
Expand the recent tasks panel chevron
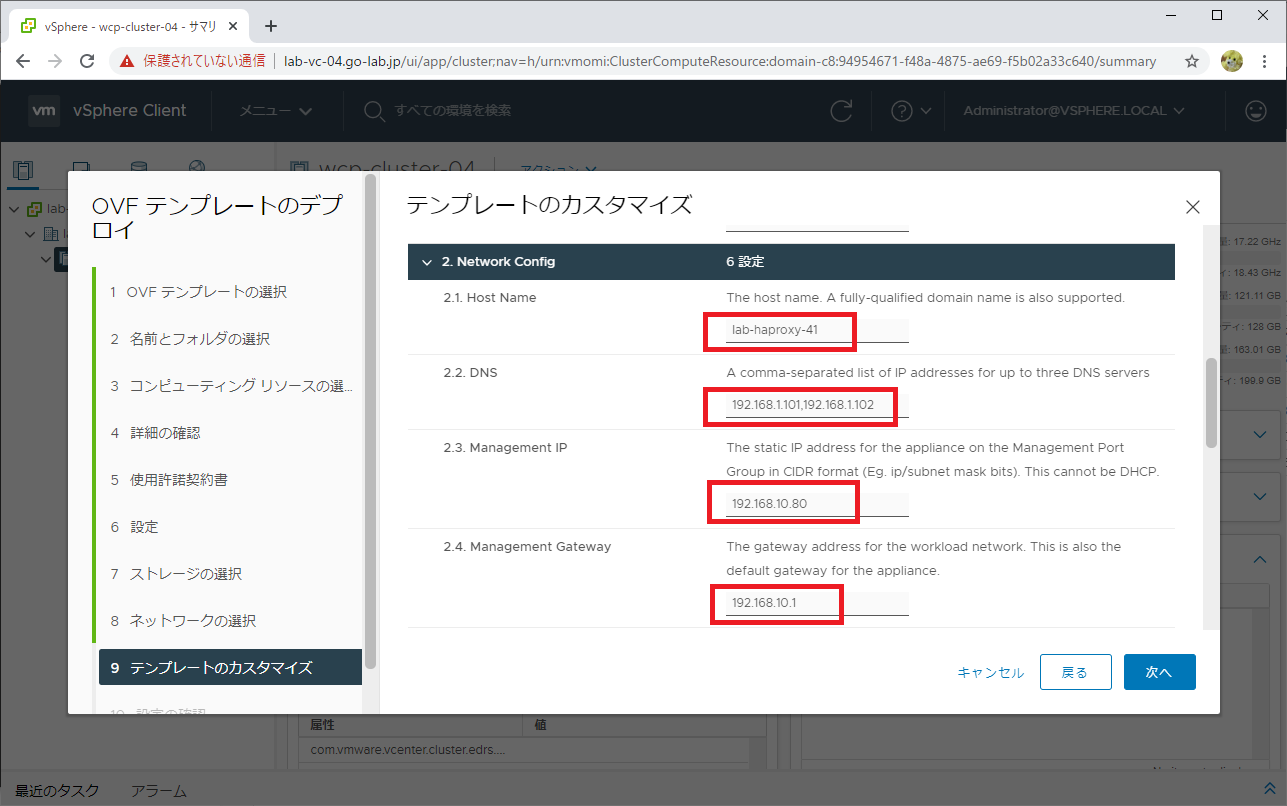click(1270, 789)
